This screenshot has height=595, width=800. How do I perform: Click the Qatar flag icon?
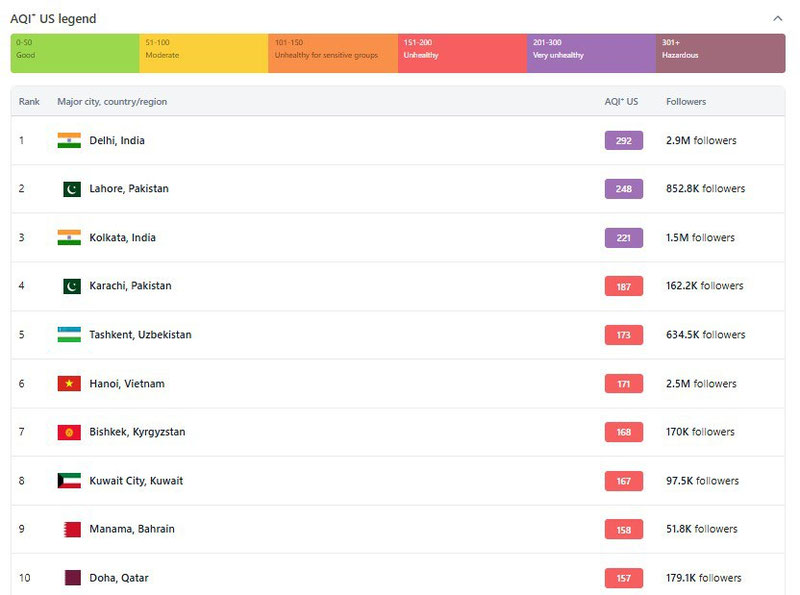point(71,578)
